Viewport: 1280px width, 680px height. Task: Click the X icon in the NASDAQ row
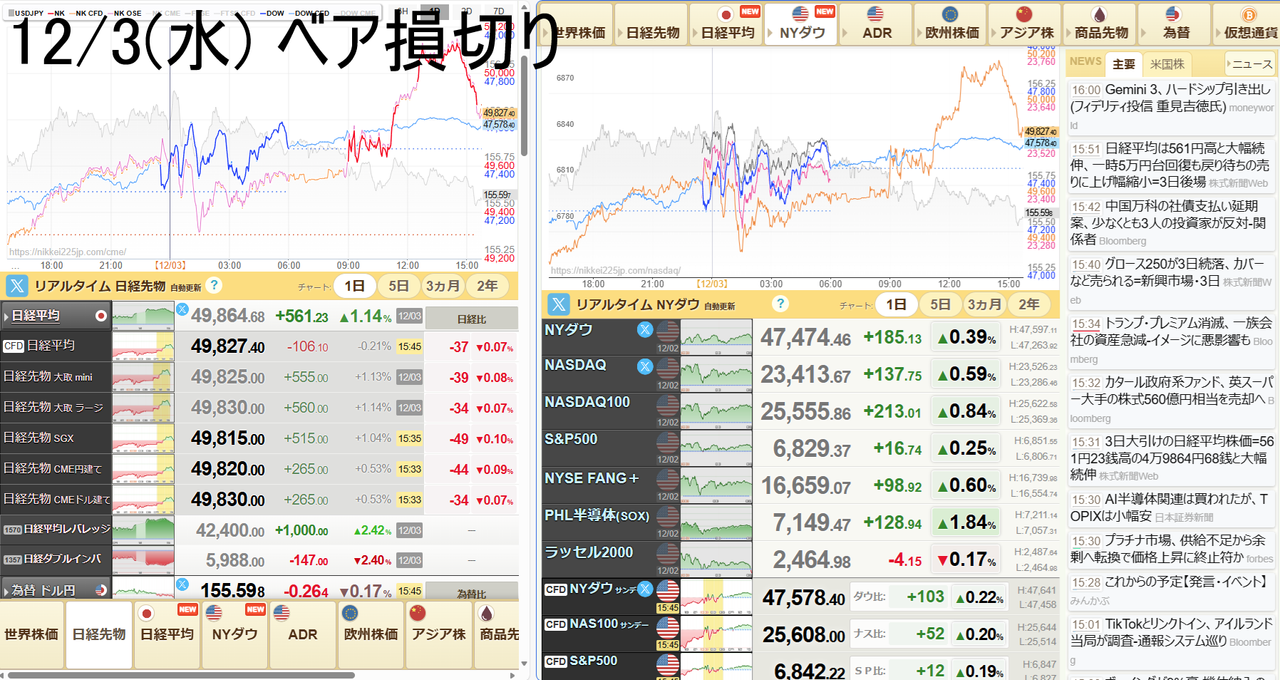(x=645, y=366)
